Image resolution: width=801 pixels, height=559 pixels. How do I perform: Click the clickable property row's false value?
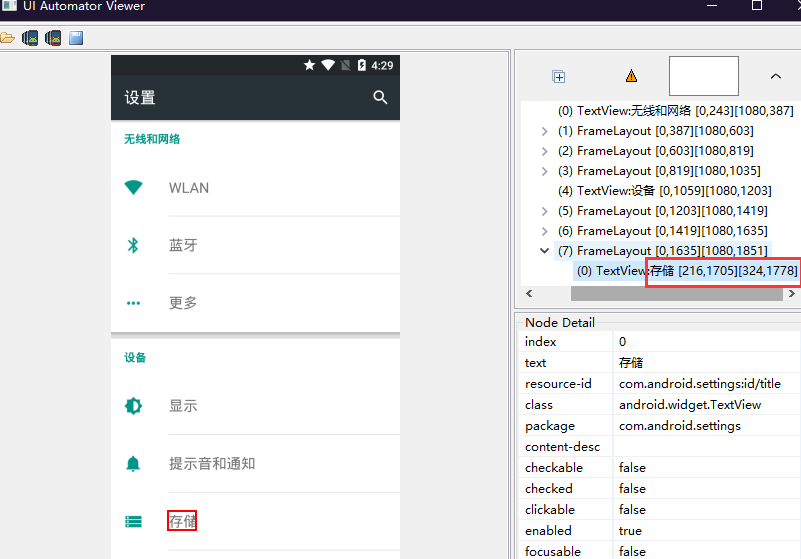tap(632, 509)
